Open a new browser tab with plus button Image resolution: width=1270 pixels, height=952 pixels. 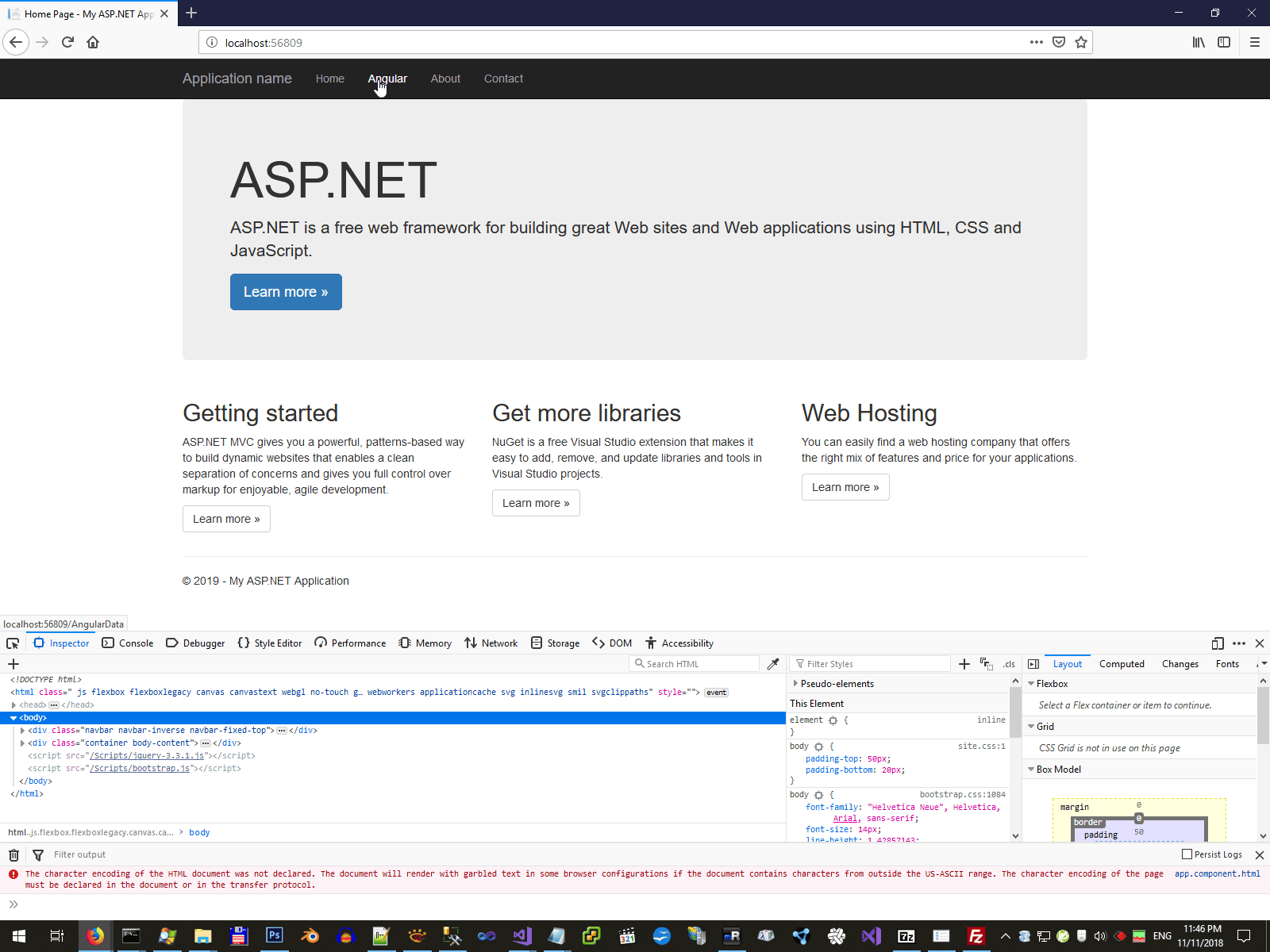[191, 13]
